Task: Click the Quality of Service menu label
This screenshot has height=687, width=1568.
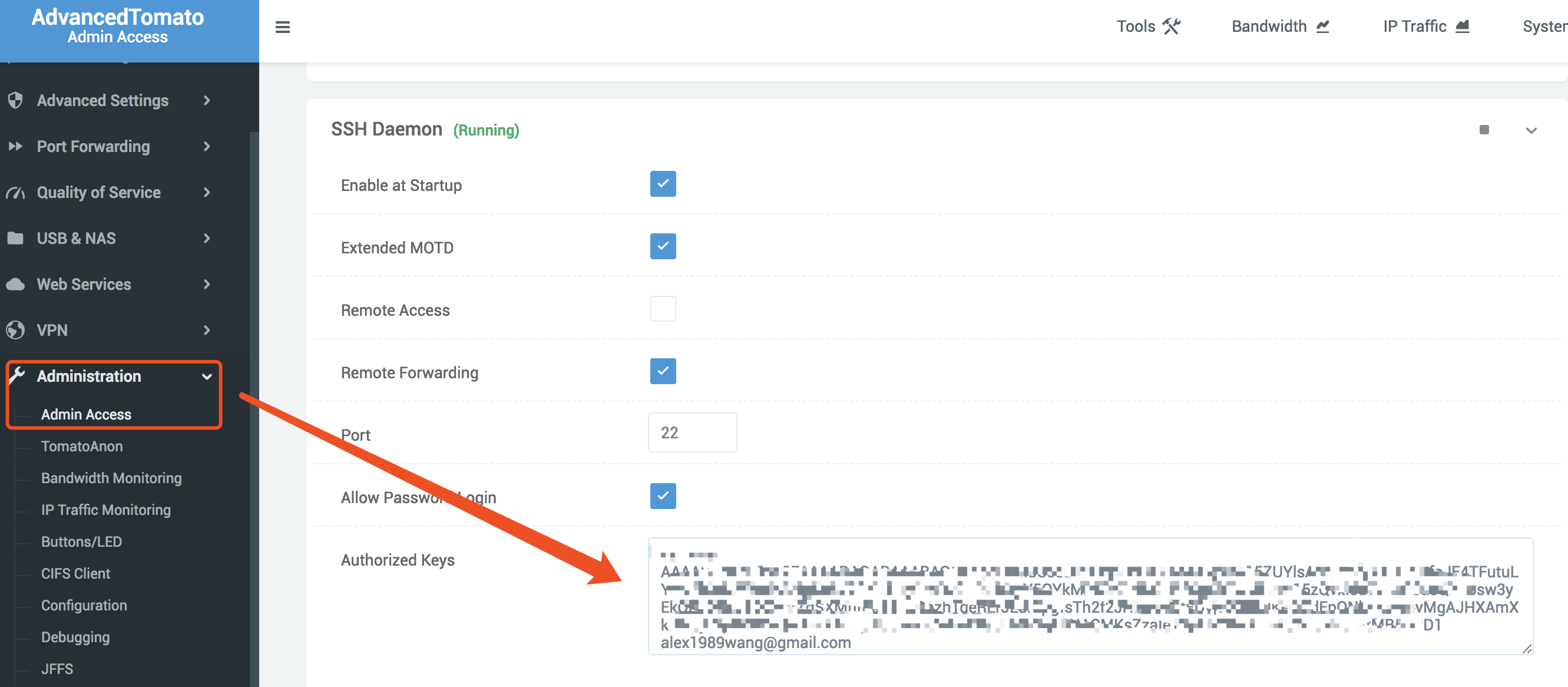Action: pos(98,193)
